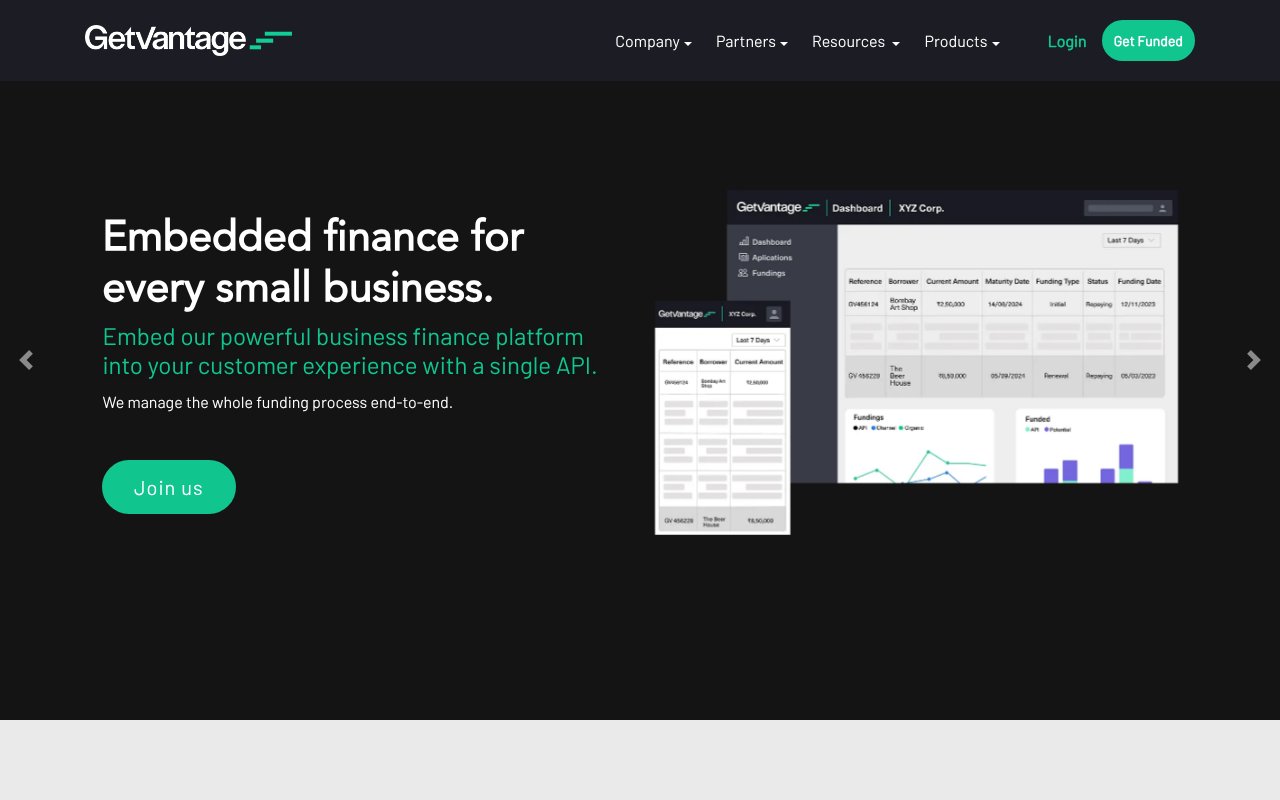The width and height of the screenshot is (1280, 800).
Task: Click the purple Potential color dot in Funded legend
Action: tap(1046, 429)
